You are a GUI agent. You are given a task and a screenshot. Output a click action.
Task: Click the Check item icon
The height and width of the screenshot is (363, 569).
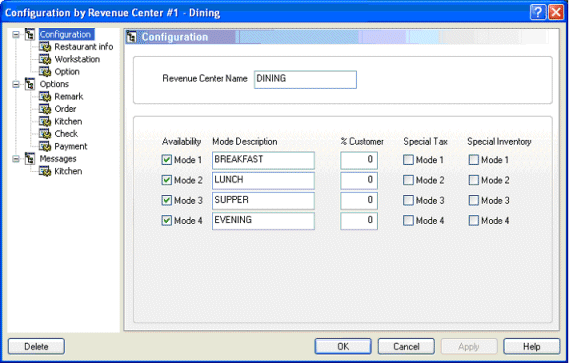point(45,134)
